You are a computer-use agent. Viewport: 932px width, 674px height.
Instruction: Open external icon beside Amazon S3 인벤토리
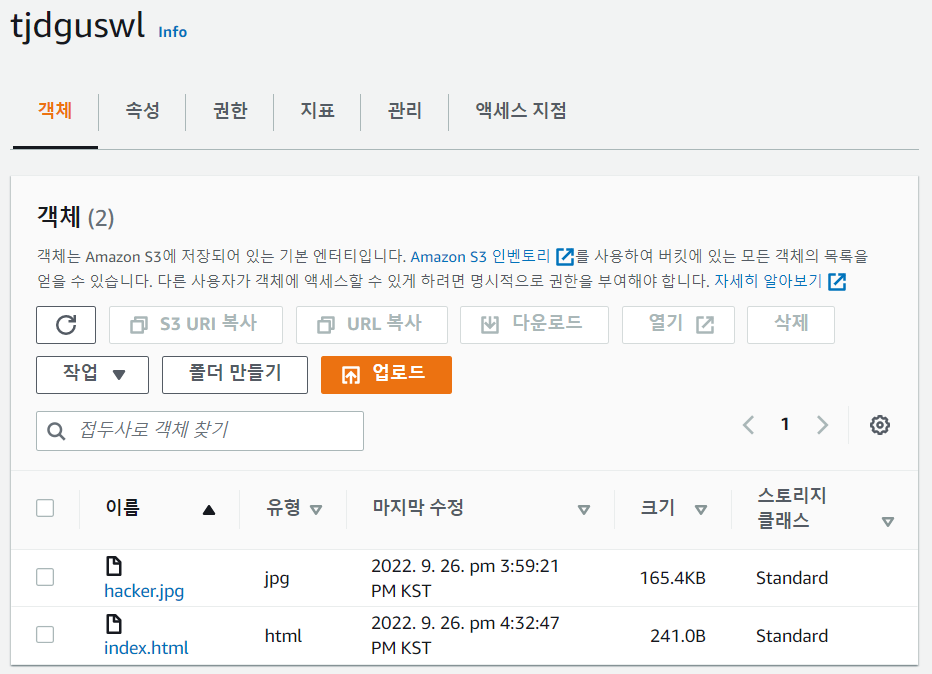tap(565, 257)
